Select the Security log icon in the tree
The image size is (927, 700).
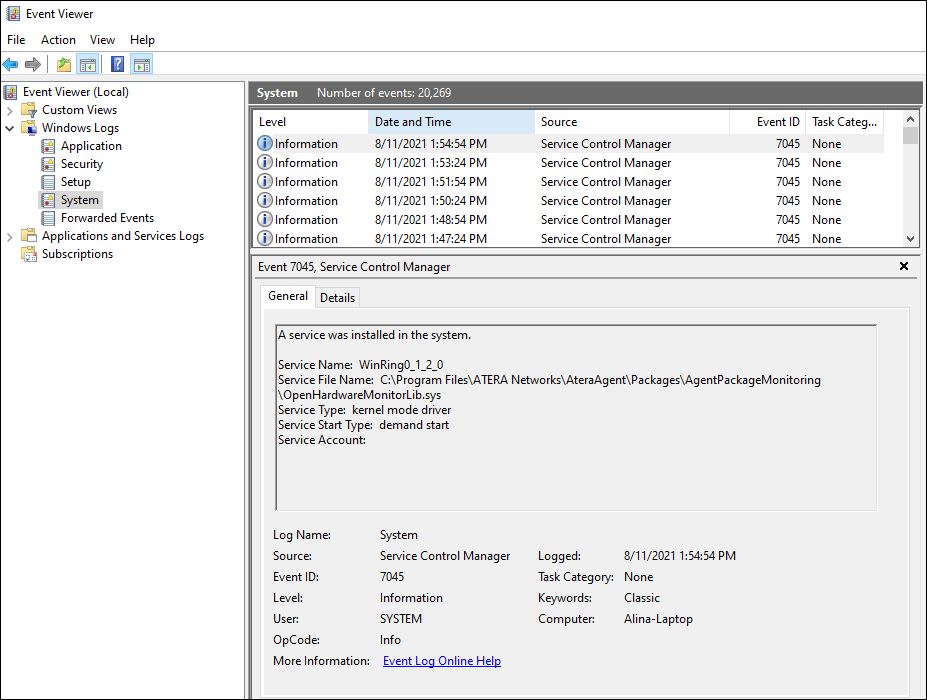(48, 164)
